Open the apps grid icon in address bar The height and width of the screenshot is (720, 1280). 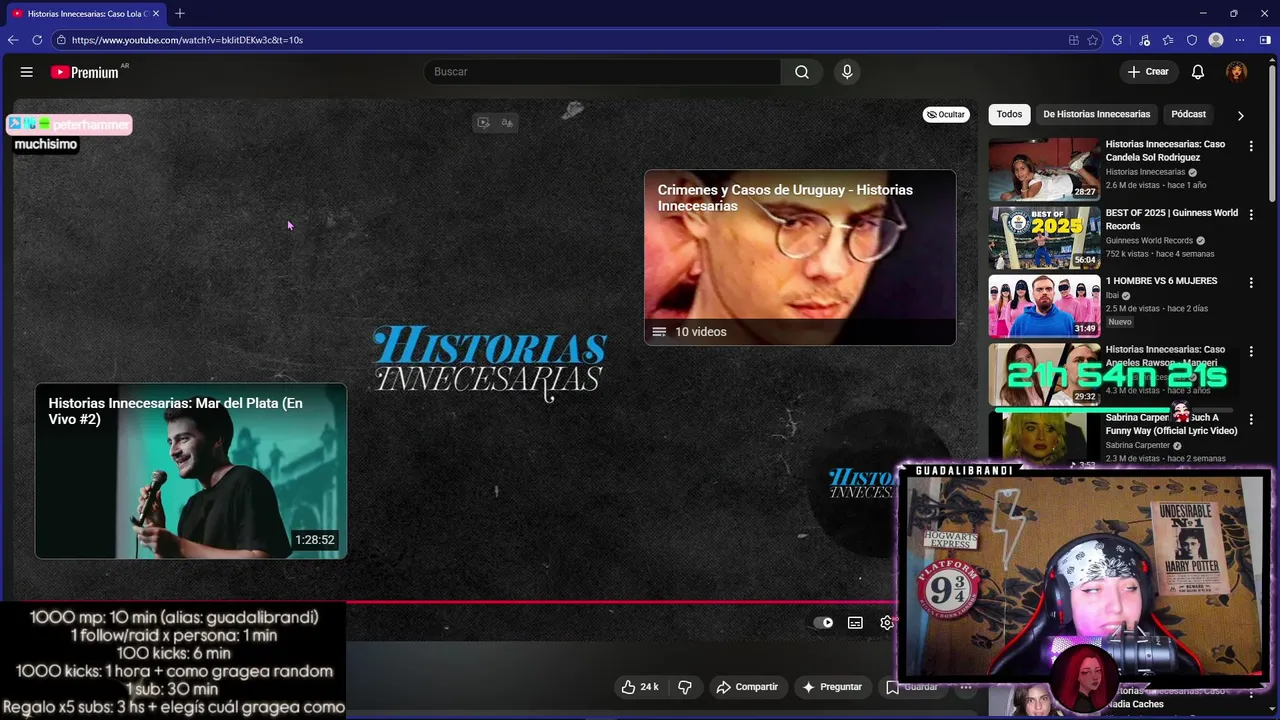(1073, 40)
